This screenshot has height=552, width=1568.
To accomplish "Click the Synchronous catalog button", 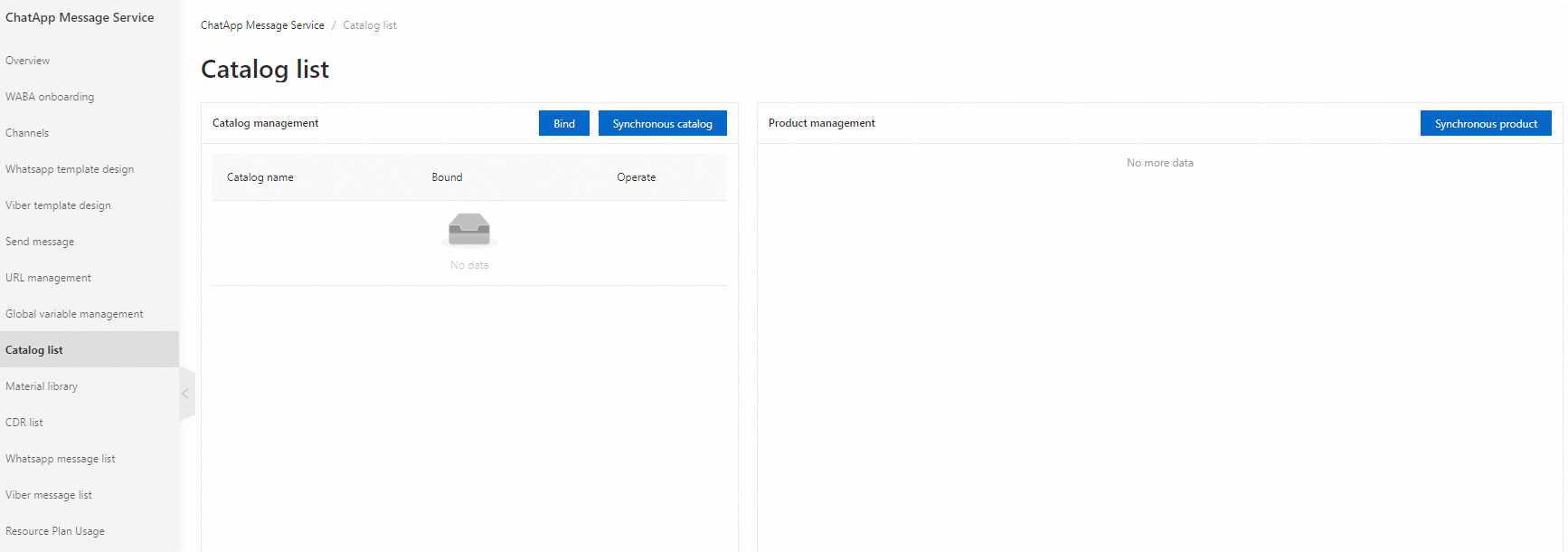I will pos(663,123).
